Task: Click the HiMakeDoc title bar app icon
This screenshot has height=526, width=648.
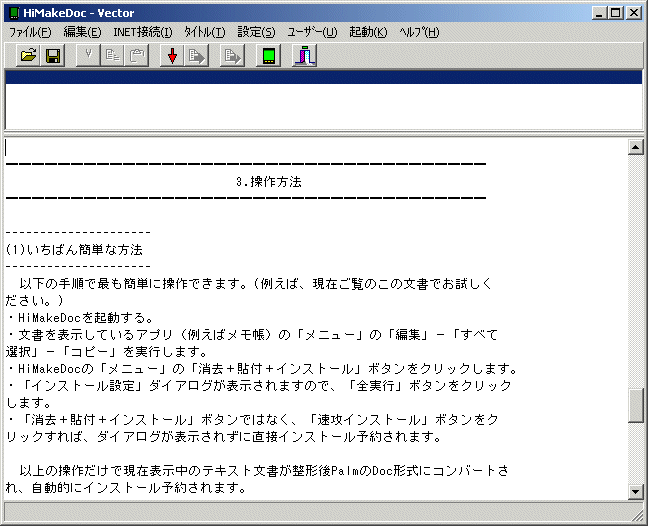Action: click(14, 13)
